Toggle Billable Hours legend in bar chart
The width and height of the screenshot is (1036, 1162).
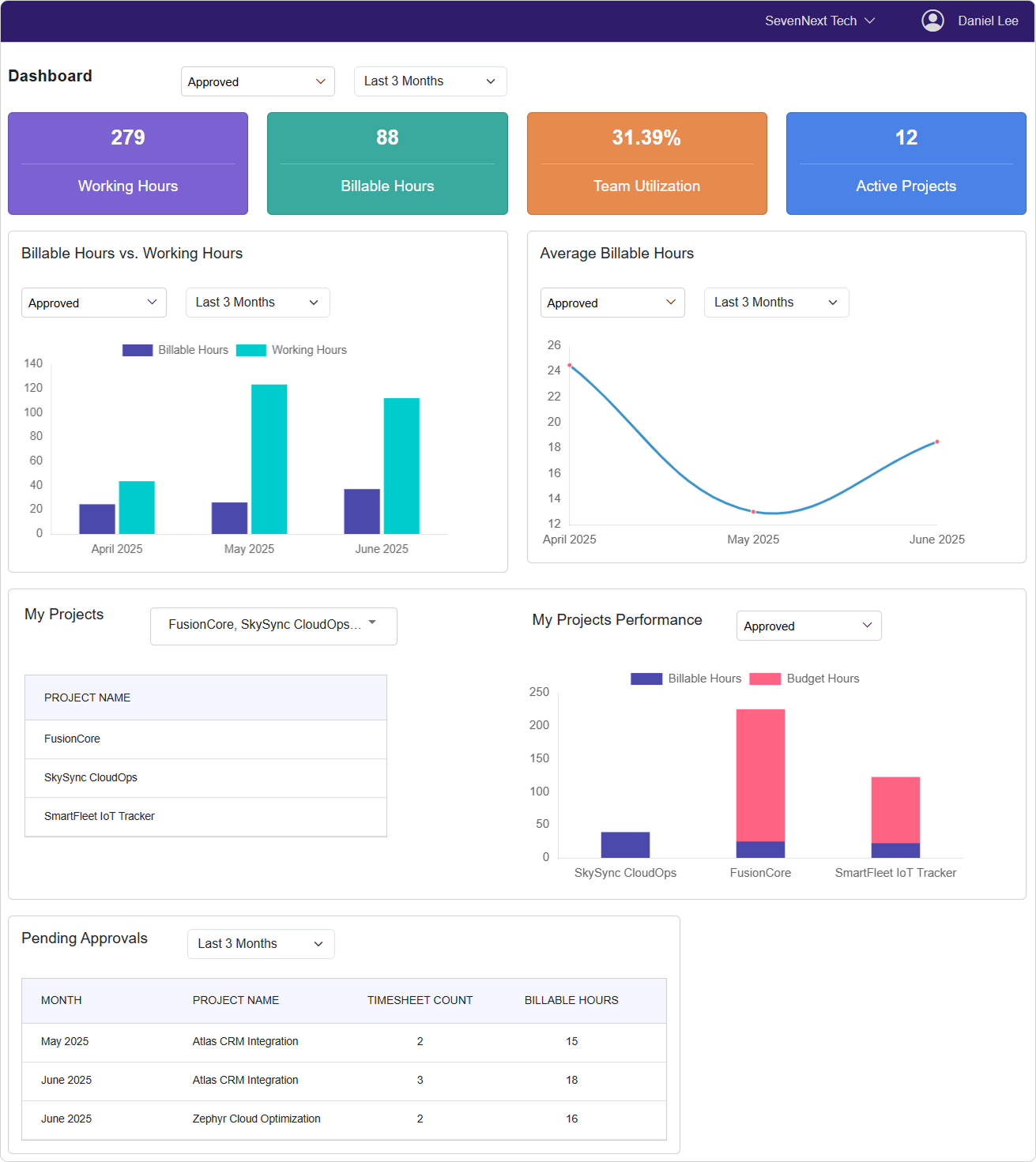175,350
